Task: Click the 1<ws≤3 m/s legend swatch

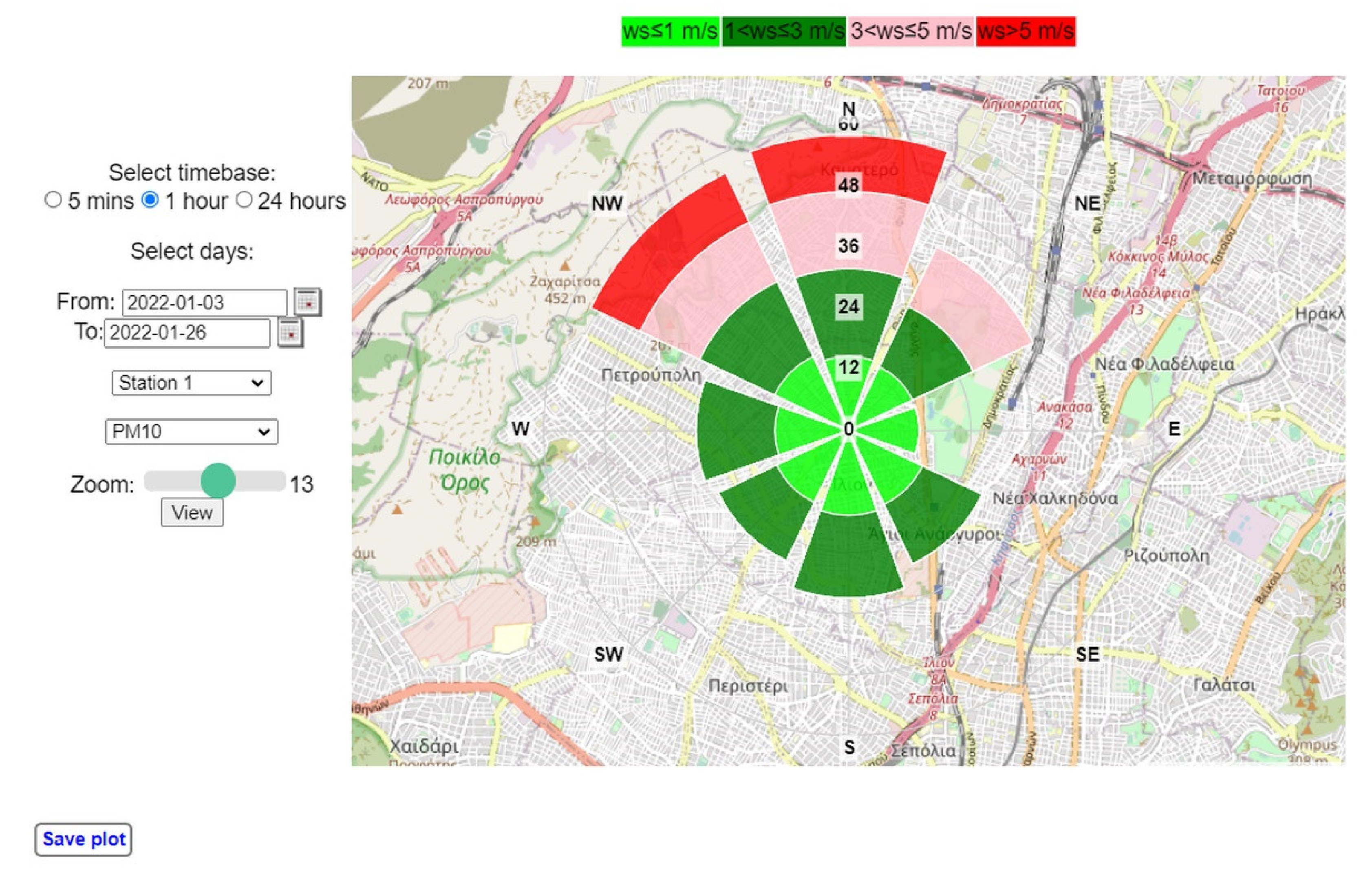Action: click(783, 31)
